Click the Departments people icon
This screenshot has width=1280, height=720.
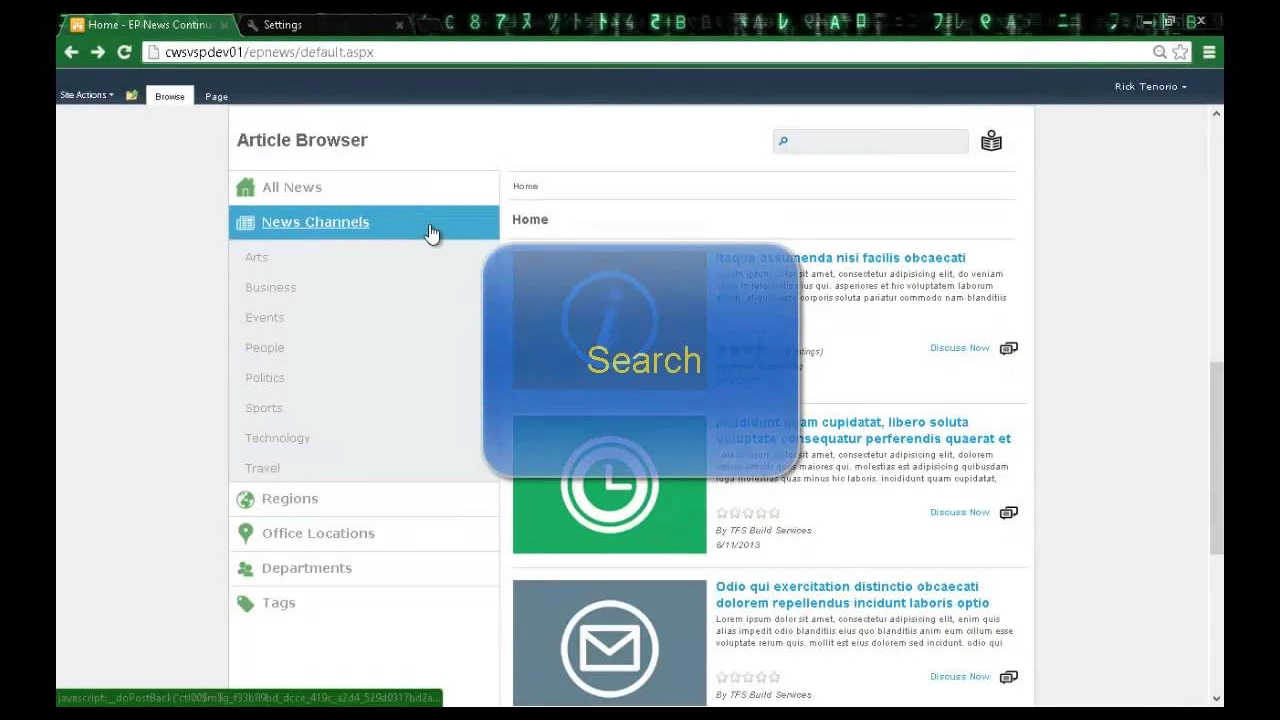[x=245, y=569]
